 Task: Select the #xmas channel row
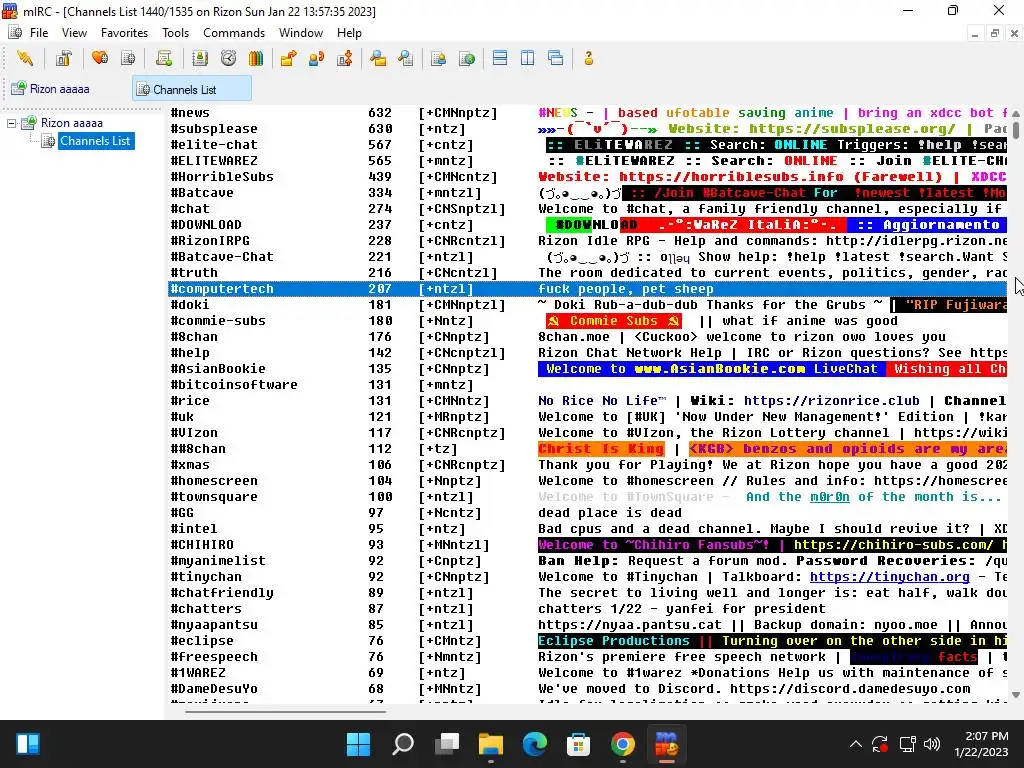tap(587, 465)
